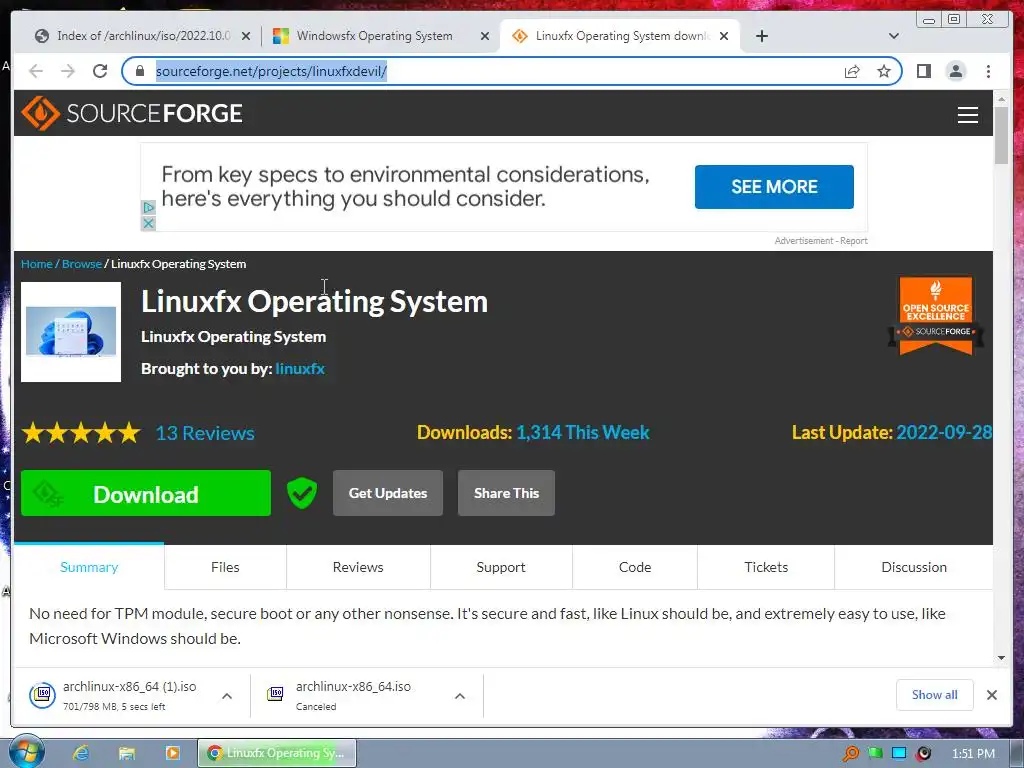Open the browser side panel icon
This screenshot has height=768, width=1024.
(923, 71)
